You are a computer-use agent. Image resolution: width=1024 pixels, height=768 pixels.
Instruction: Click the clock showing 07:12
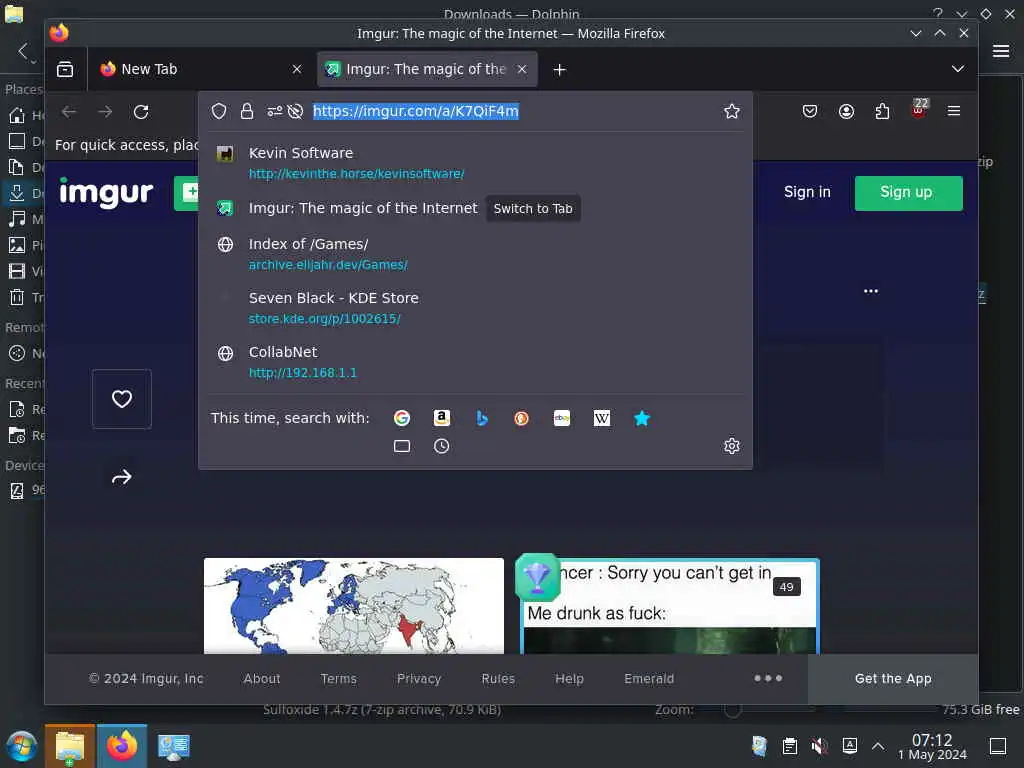tap(932, 746)
